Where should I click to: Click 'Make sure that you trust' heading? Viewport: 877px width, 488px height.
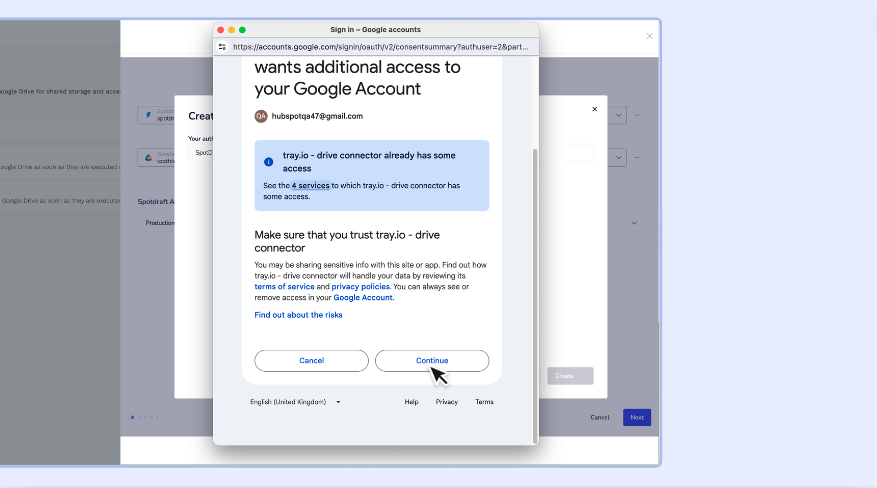tap(347, 241)
